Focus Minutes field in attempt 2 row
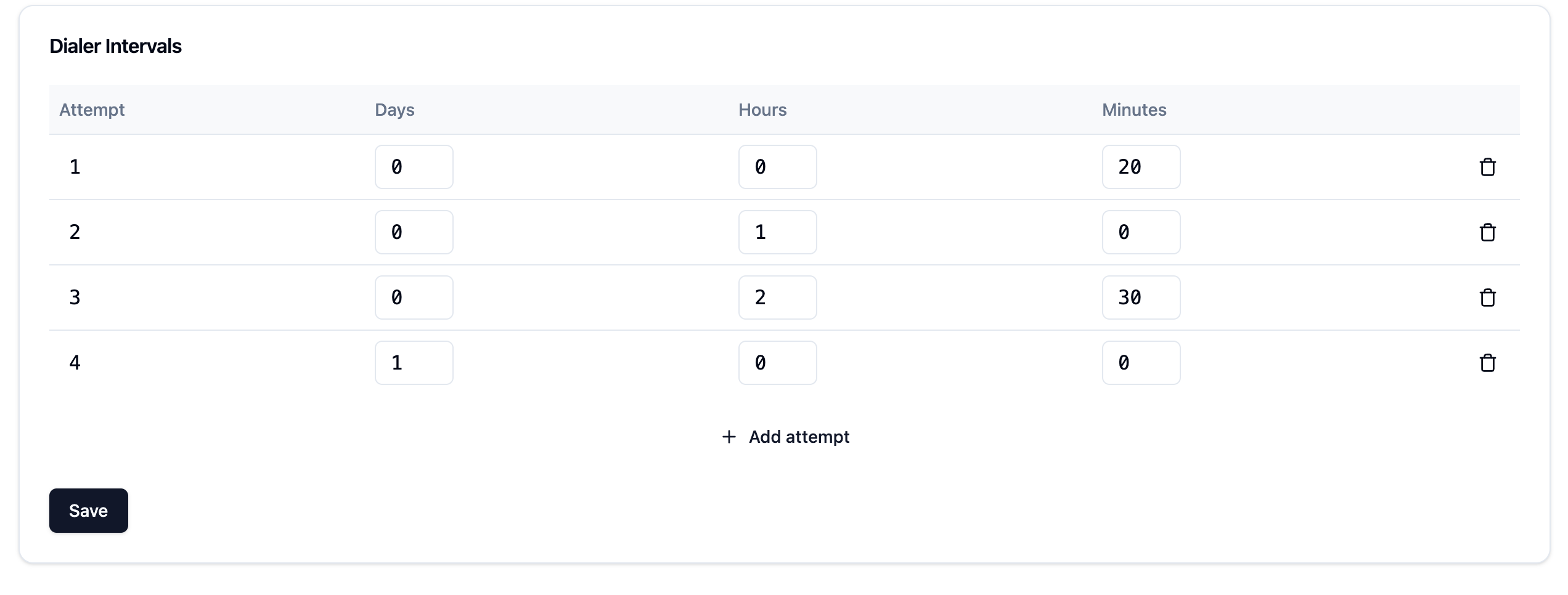This screenshot has height=595, width=1568. pos(1141,232)
